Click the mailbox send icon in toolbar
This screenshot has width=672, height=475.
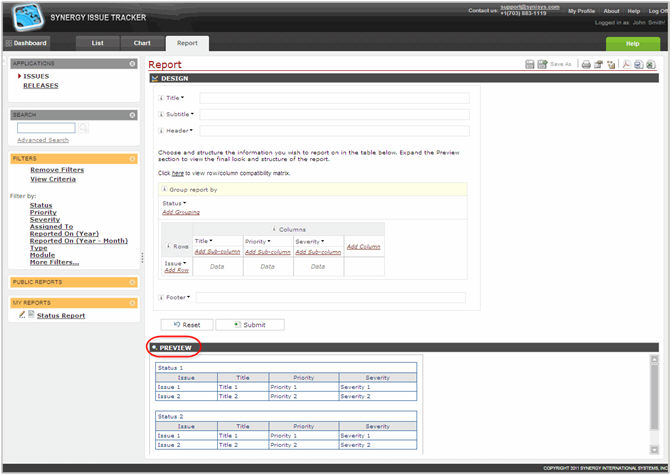click(x=598, y=65)
